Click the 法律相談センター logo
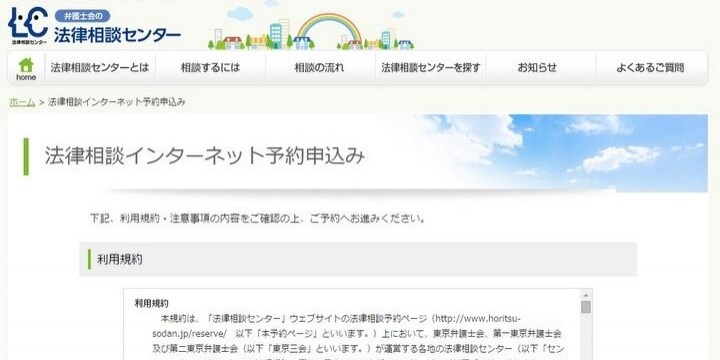The image size is (720, 360). click(94, 26)
